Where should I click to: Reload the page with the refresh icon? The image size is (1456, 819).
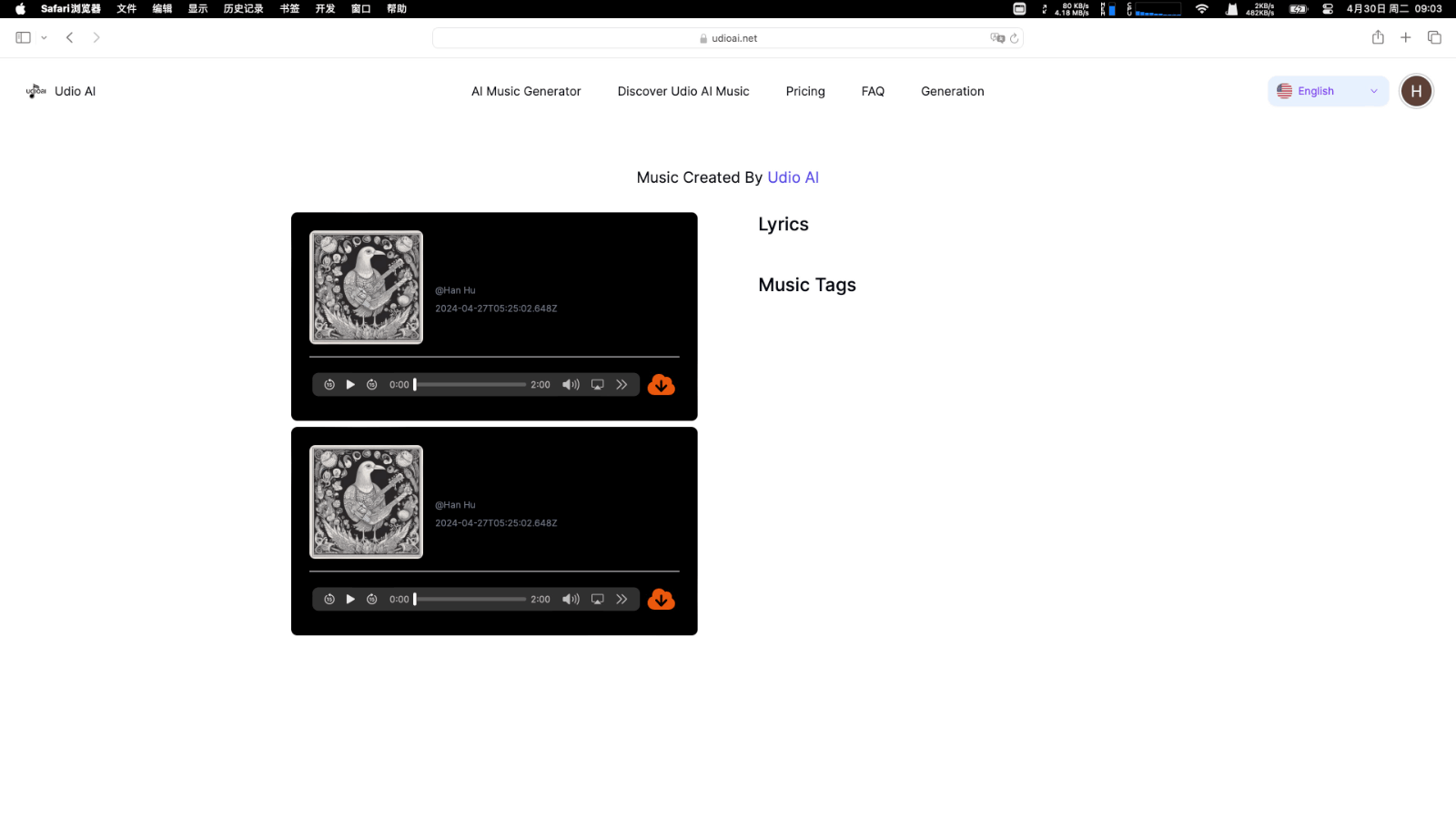(x=1014, y=38)
